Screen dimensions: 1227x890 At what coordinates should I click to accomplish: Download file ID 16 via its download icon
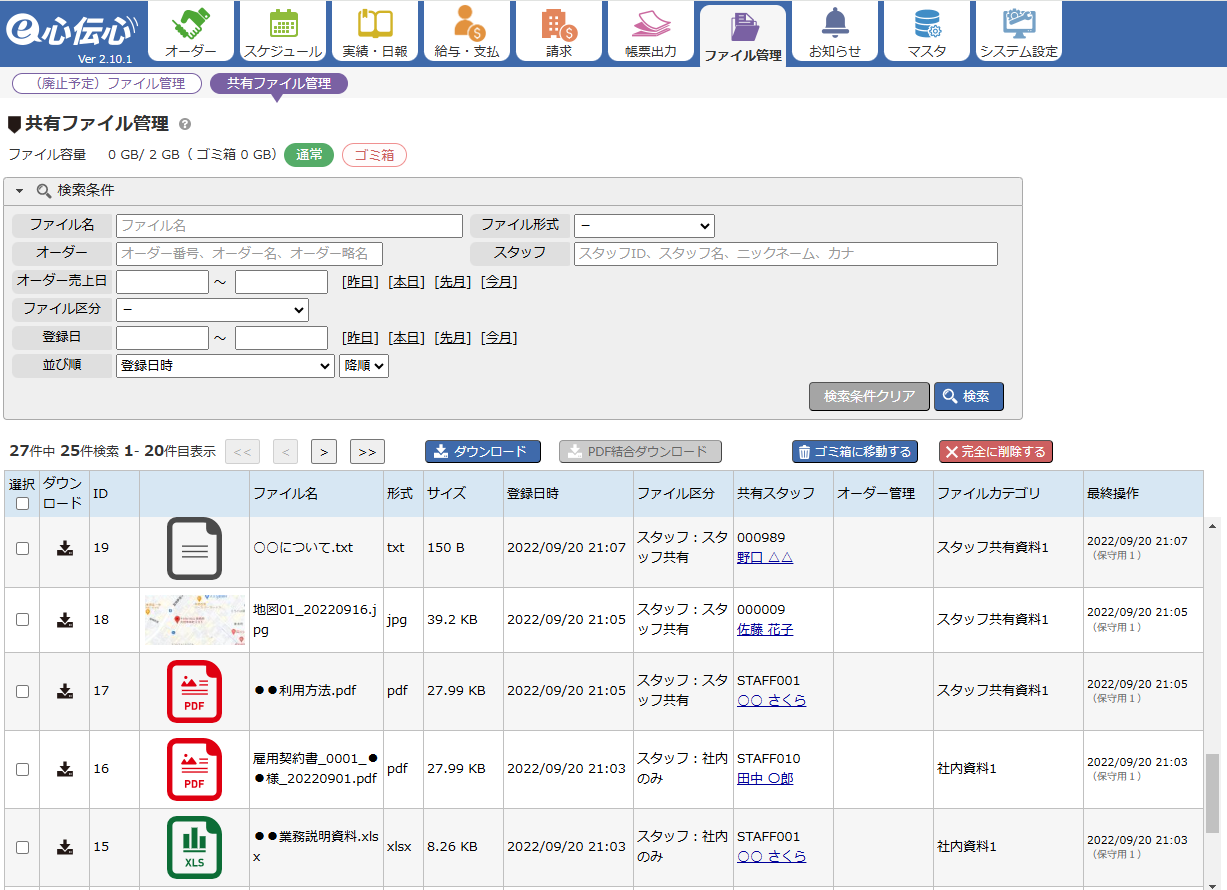(65, 769)
